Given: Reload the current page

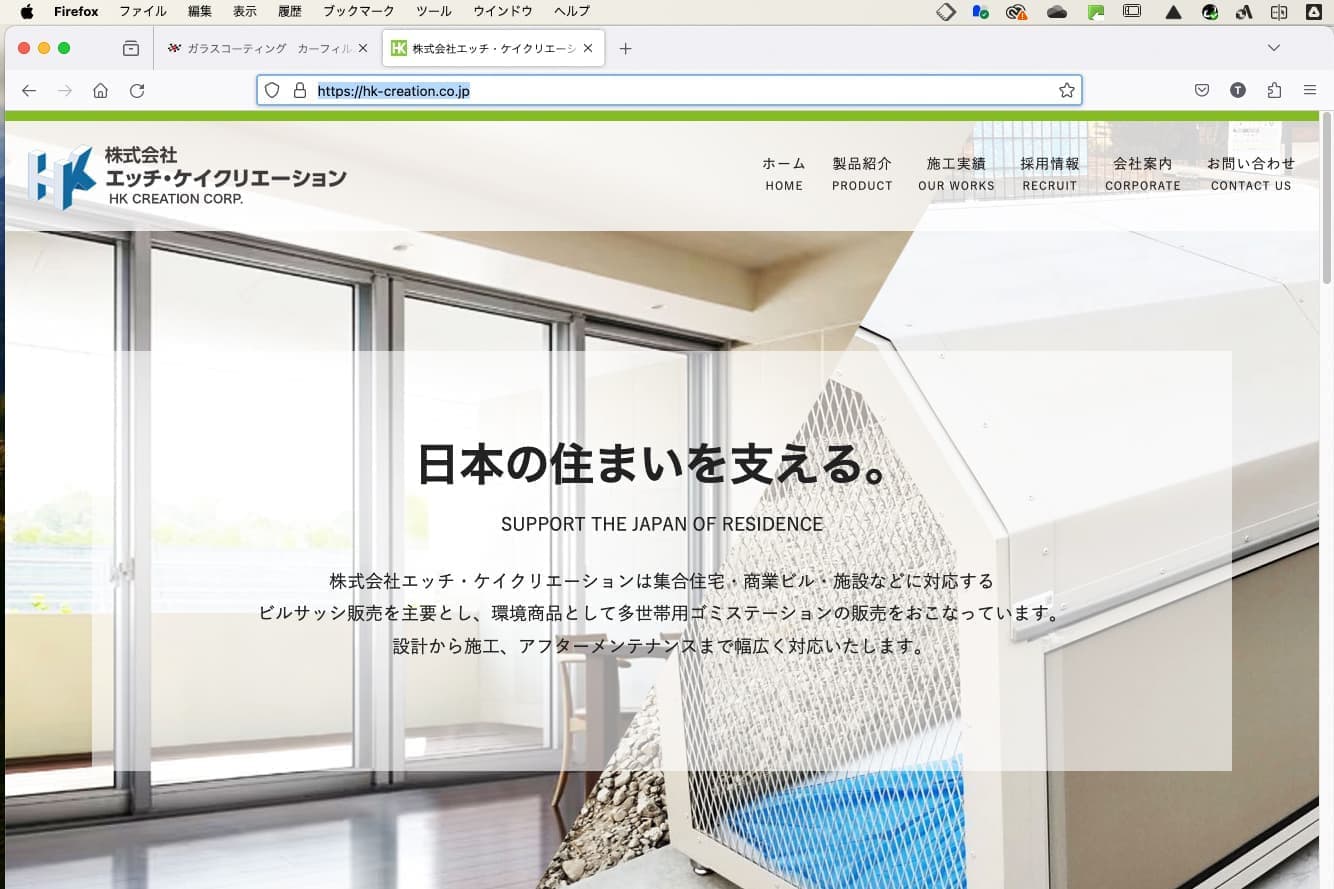Looking at the screenshot, I should [137, 91].
